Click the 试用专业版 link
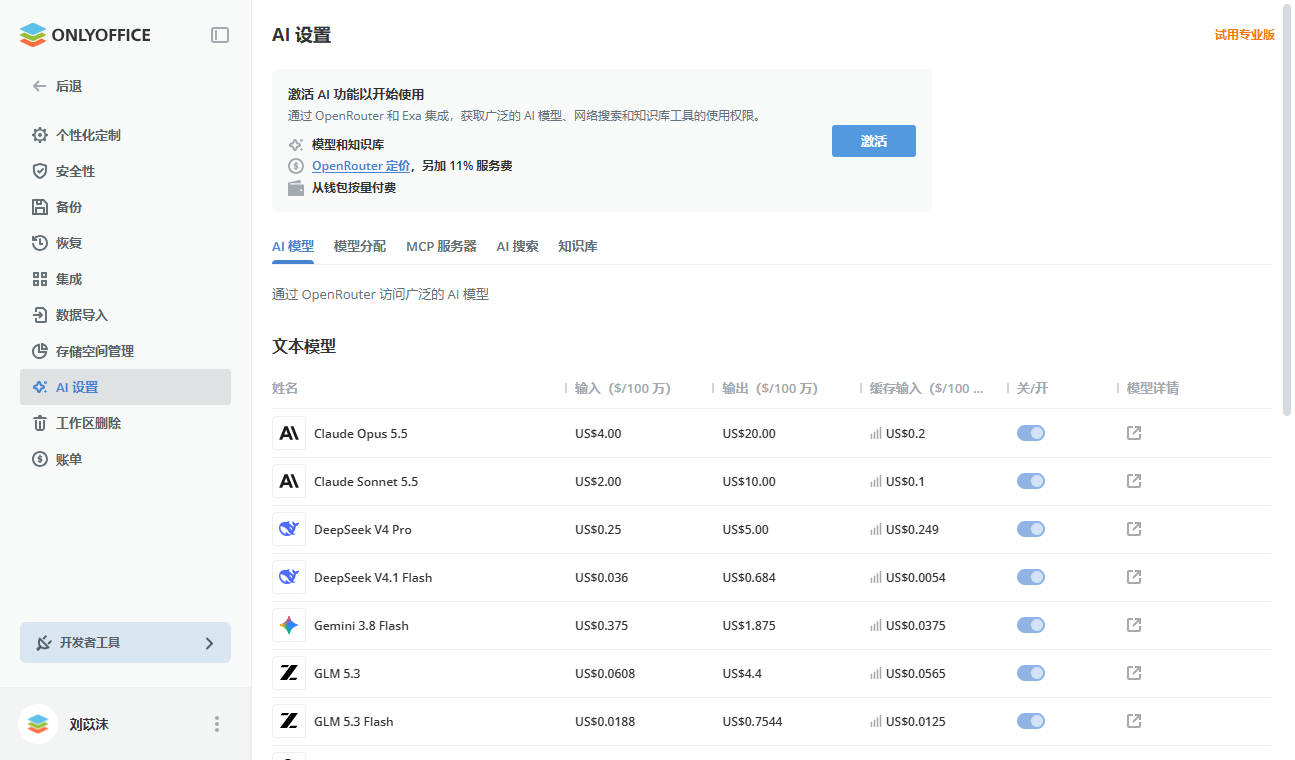The width and height of the screenshot is (1295, 760). [1245, 34]
